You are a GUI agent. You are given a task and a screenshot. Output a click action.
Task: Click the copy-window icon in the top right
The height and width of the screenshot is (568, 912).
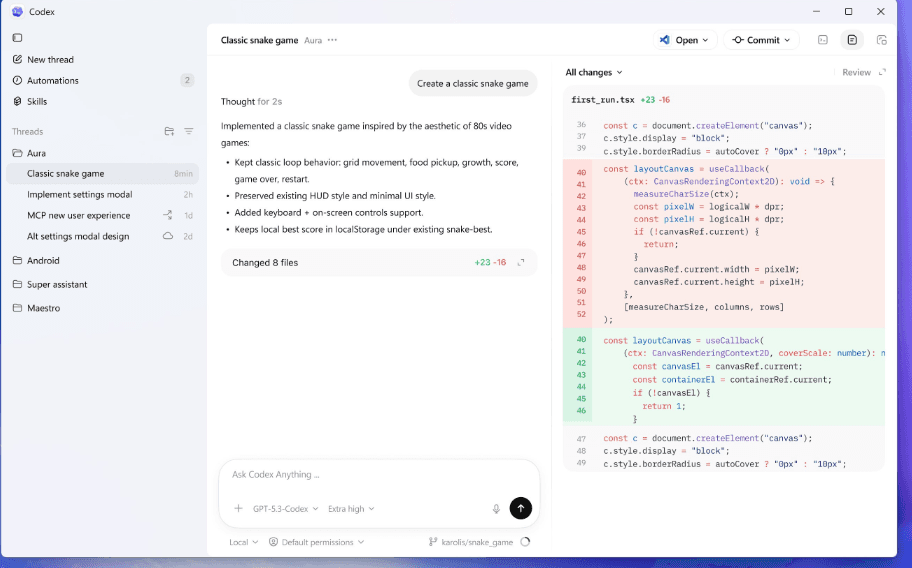[882, 40]
